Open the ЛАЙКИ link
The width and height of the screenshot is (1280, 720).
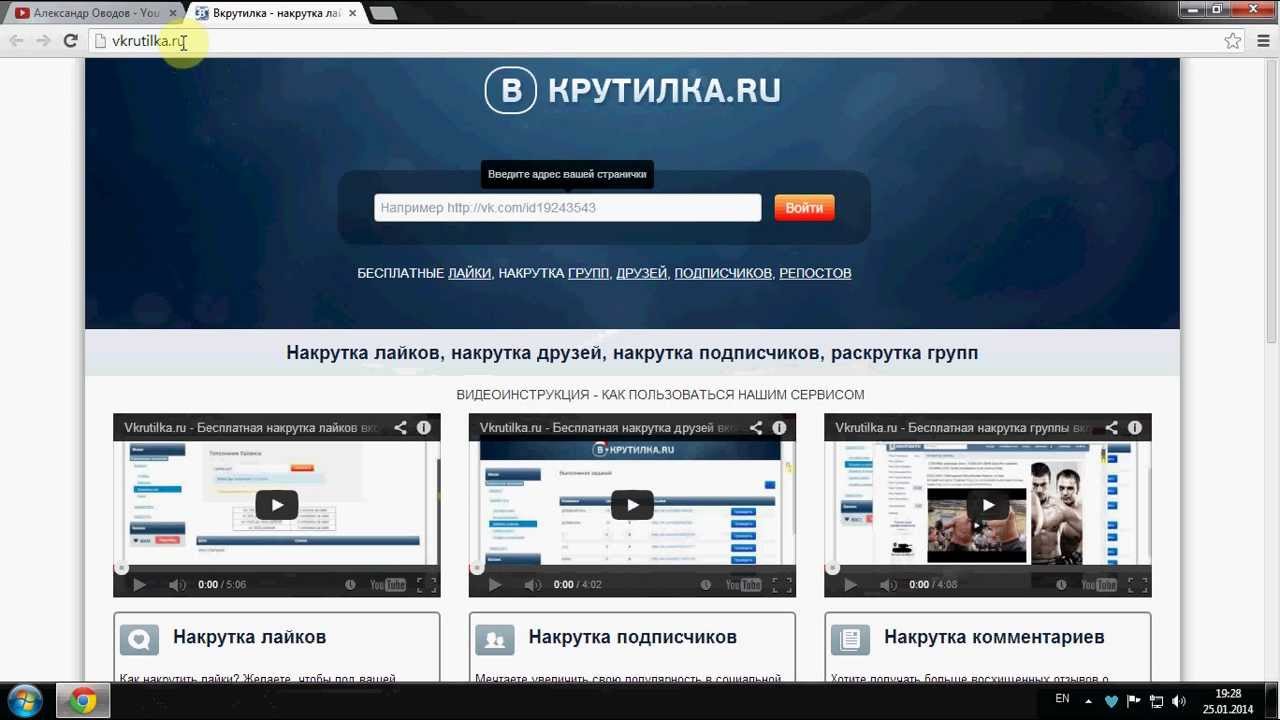coord(469,273)
